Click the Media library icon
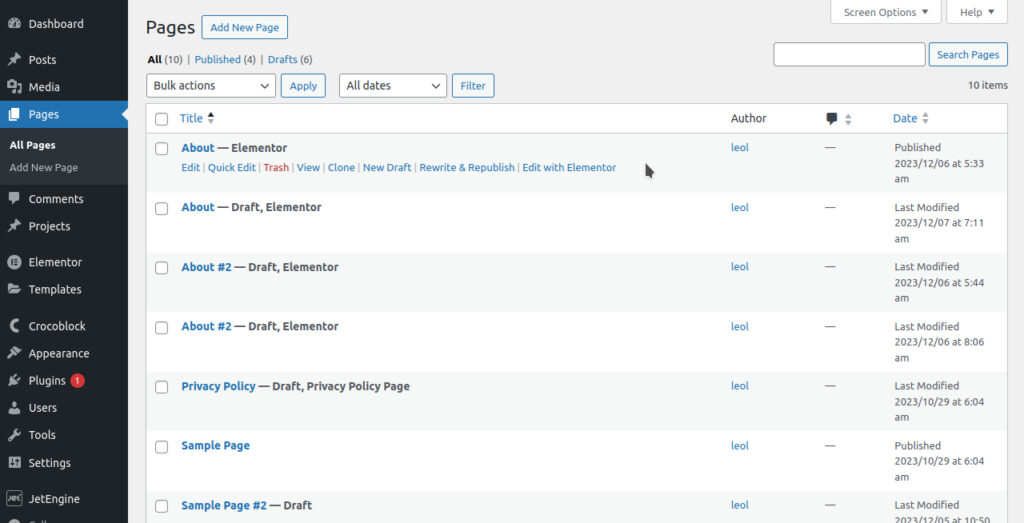The height and width of the screenshot is (523, 1024). [14, 87]
